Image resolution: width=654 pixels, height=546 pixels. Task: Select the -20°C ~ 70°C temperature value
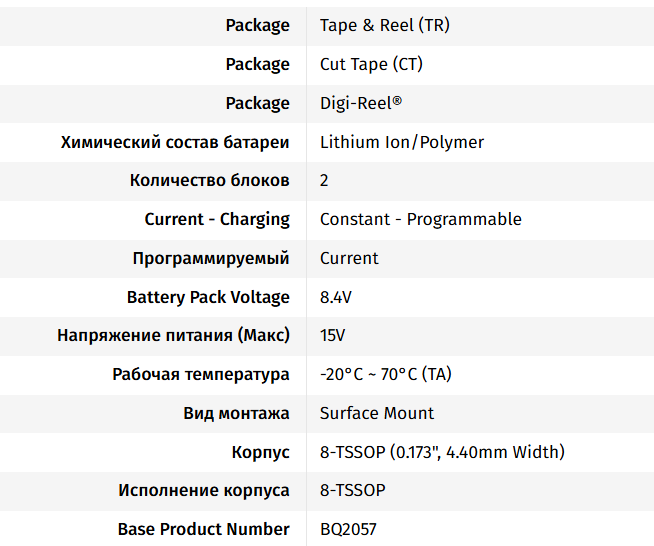[x=386, y=374]
